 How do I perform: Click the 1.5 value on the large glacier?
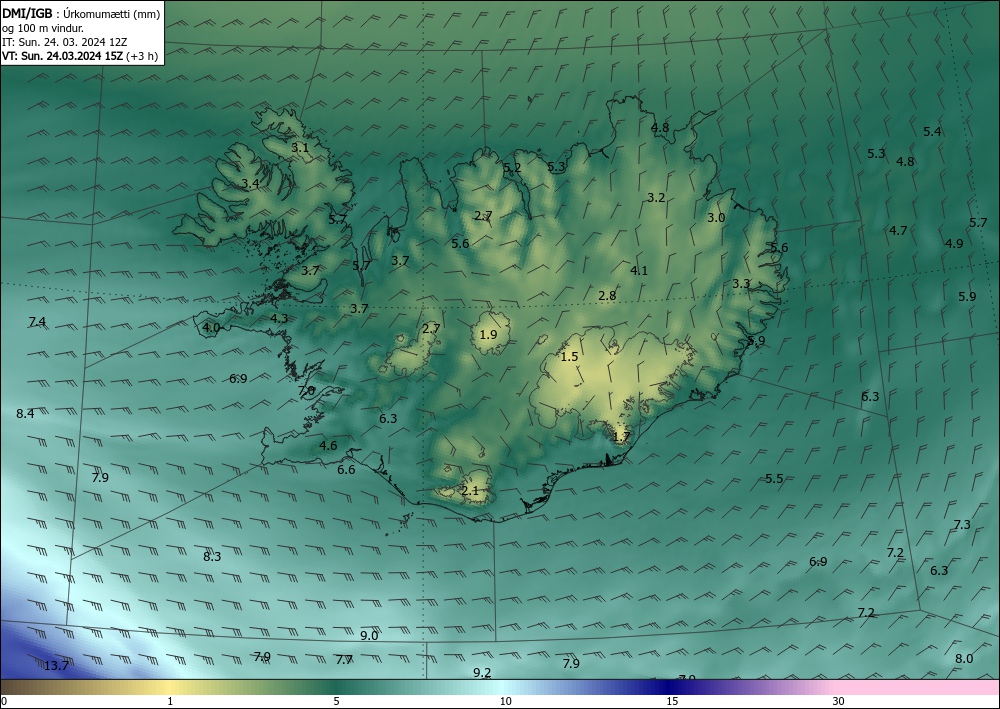point(569,357)
